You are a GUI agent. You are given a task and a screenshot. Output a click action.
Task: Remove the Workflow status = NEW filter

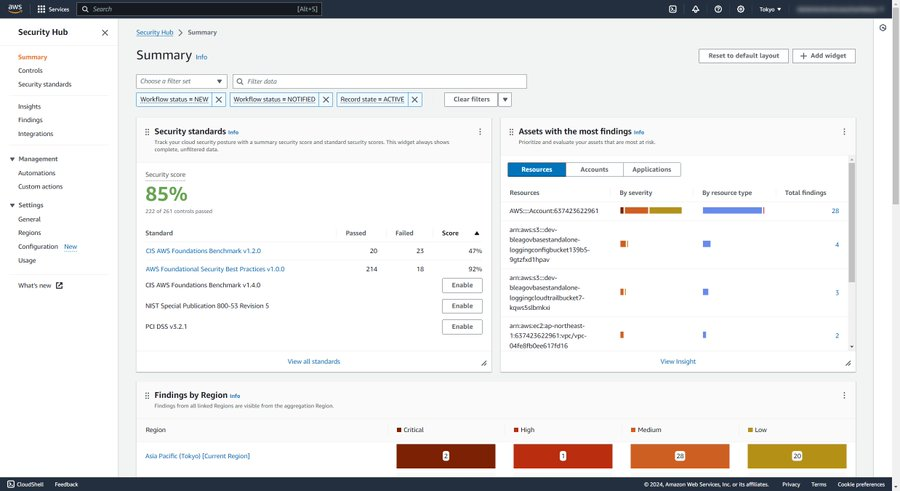point(219,100)
